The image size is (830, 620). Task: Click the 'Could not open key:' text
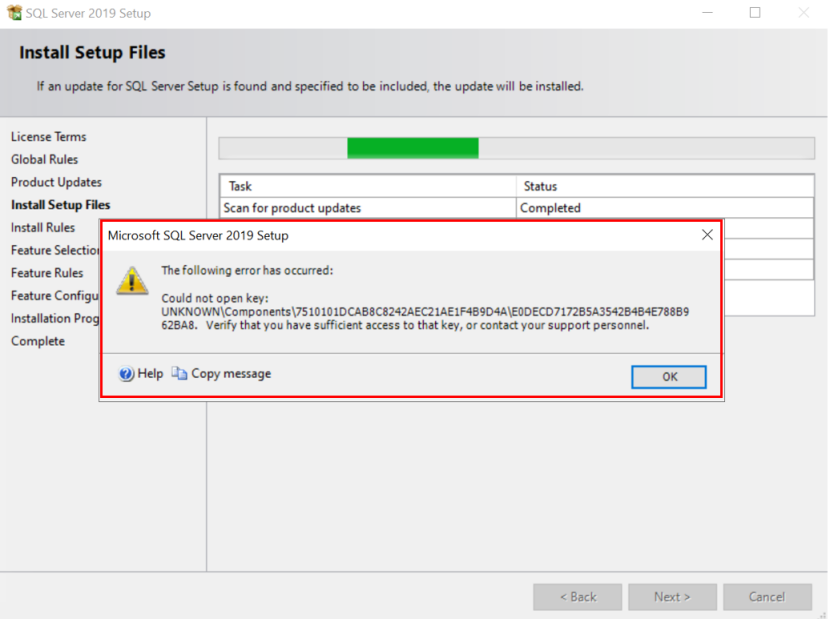point(215,298)
